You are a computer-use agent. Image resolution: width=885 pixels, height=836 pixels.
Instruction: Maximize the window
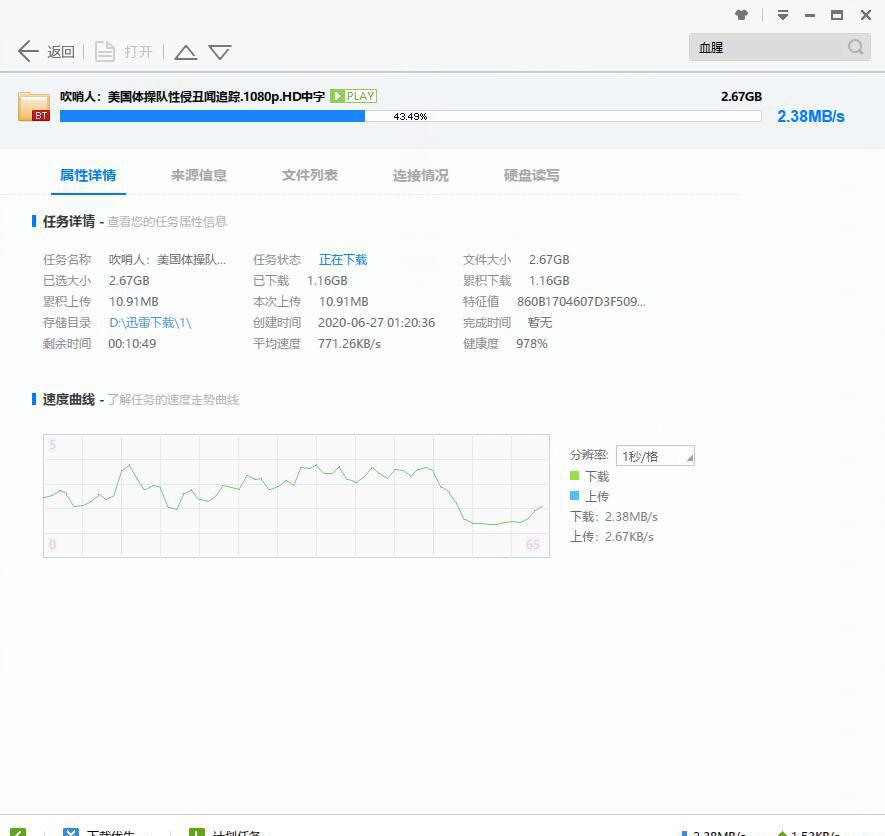click(x=837, y=15)
